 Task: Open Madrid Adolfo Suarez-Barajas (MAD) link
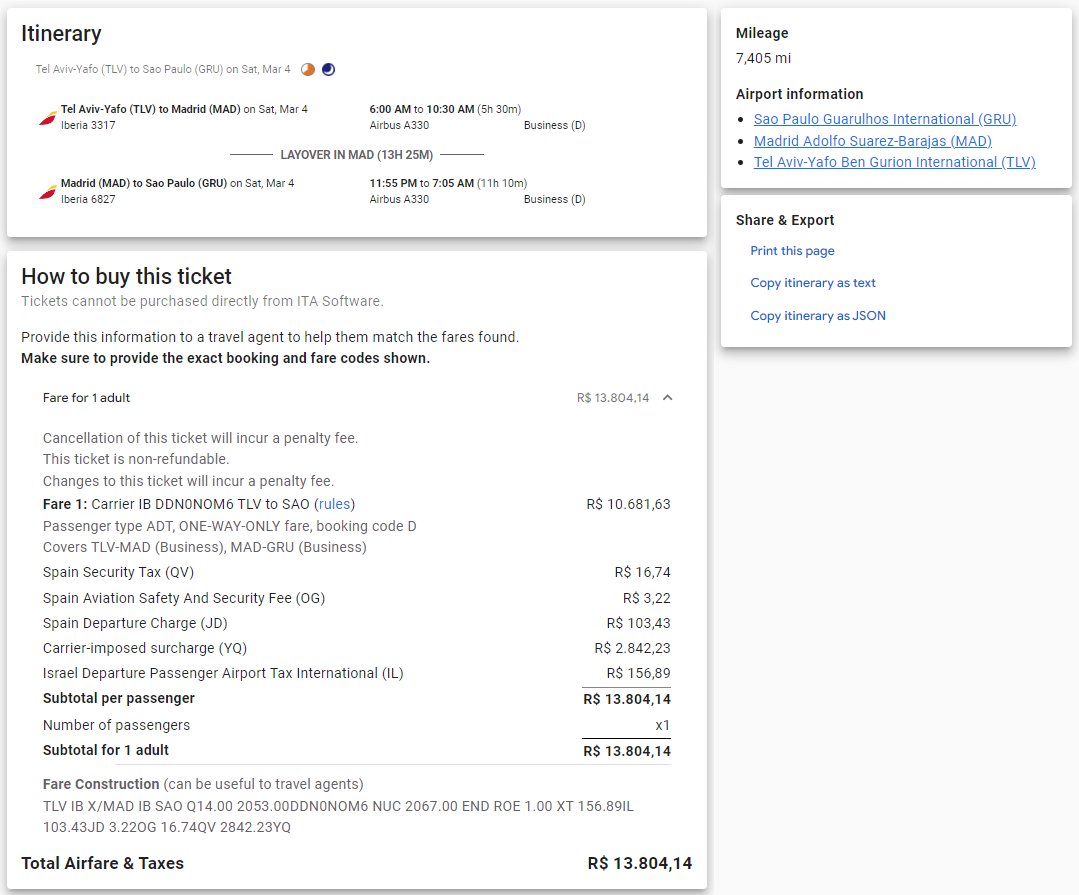pyautogui.click(x=872, y=141)
